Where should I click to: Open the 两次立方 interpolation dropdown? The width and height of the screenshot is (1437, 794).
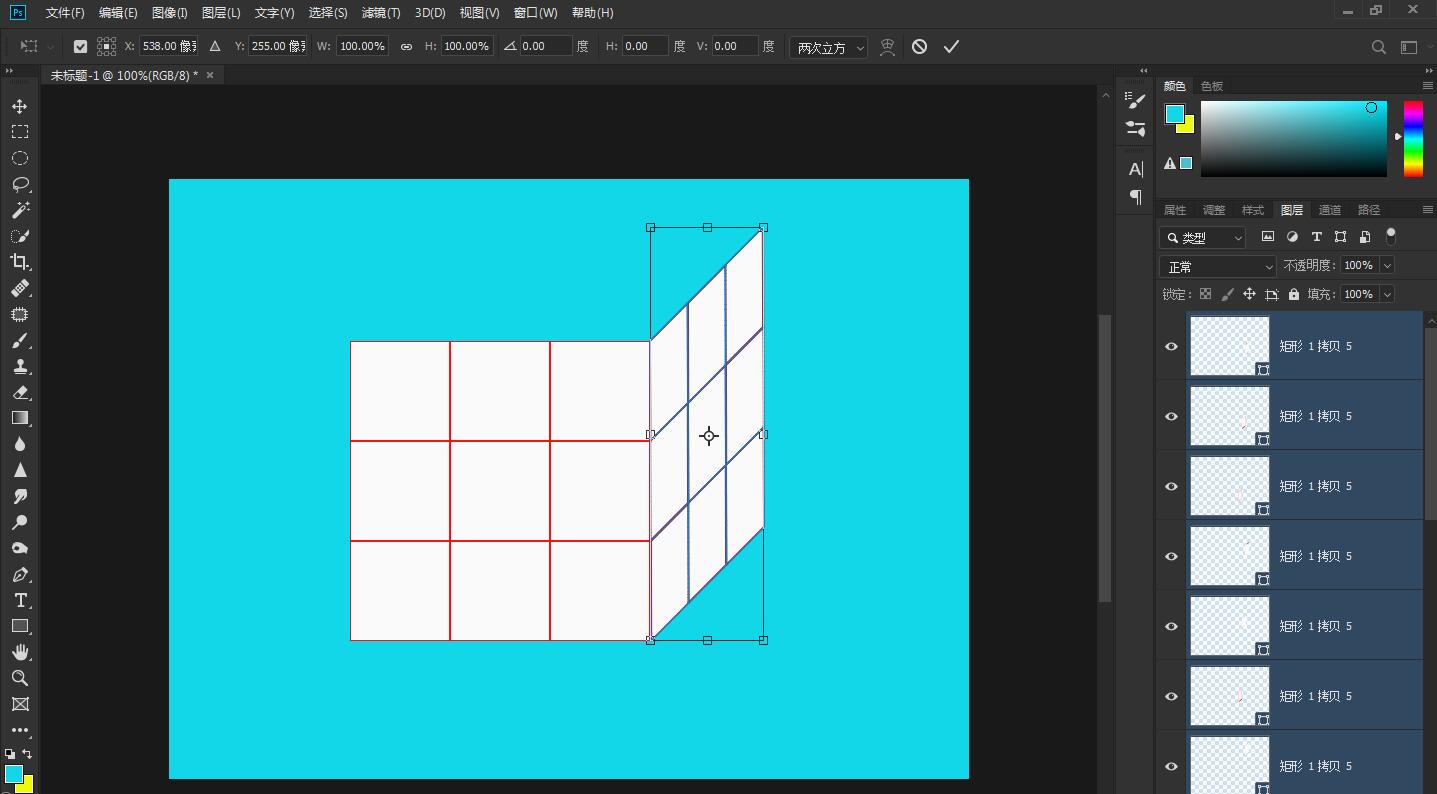click(828, 47)
